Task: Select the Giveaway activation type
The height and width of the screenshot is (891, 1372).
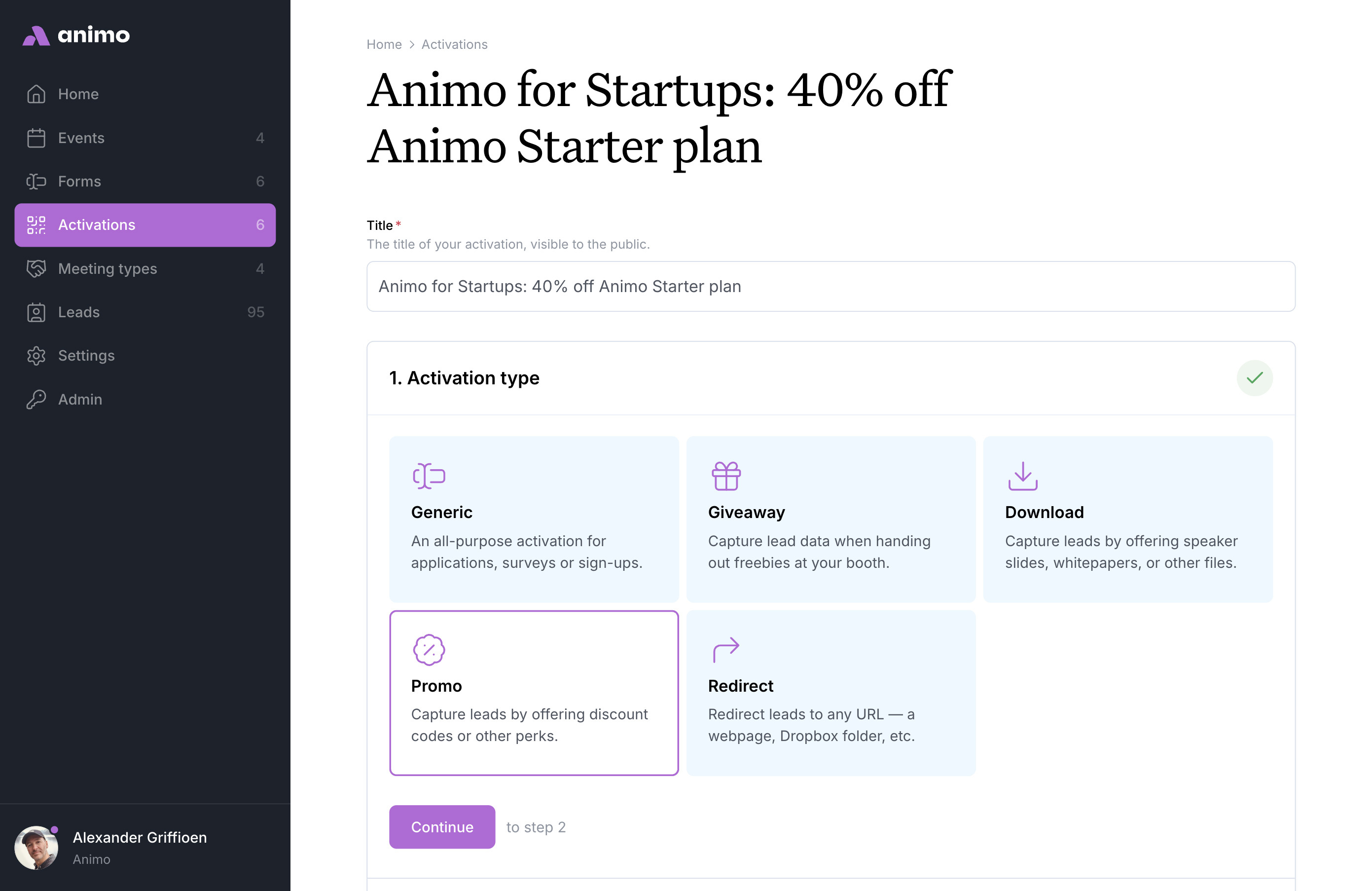Action: [830, 519]
